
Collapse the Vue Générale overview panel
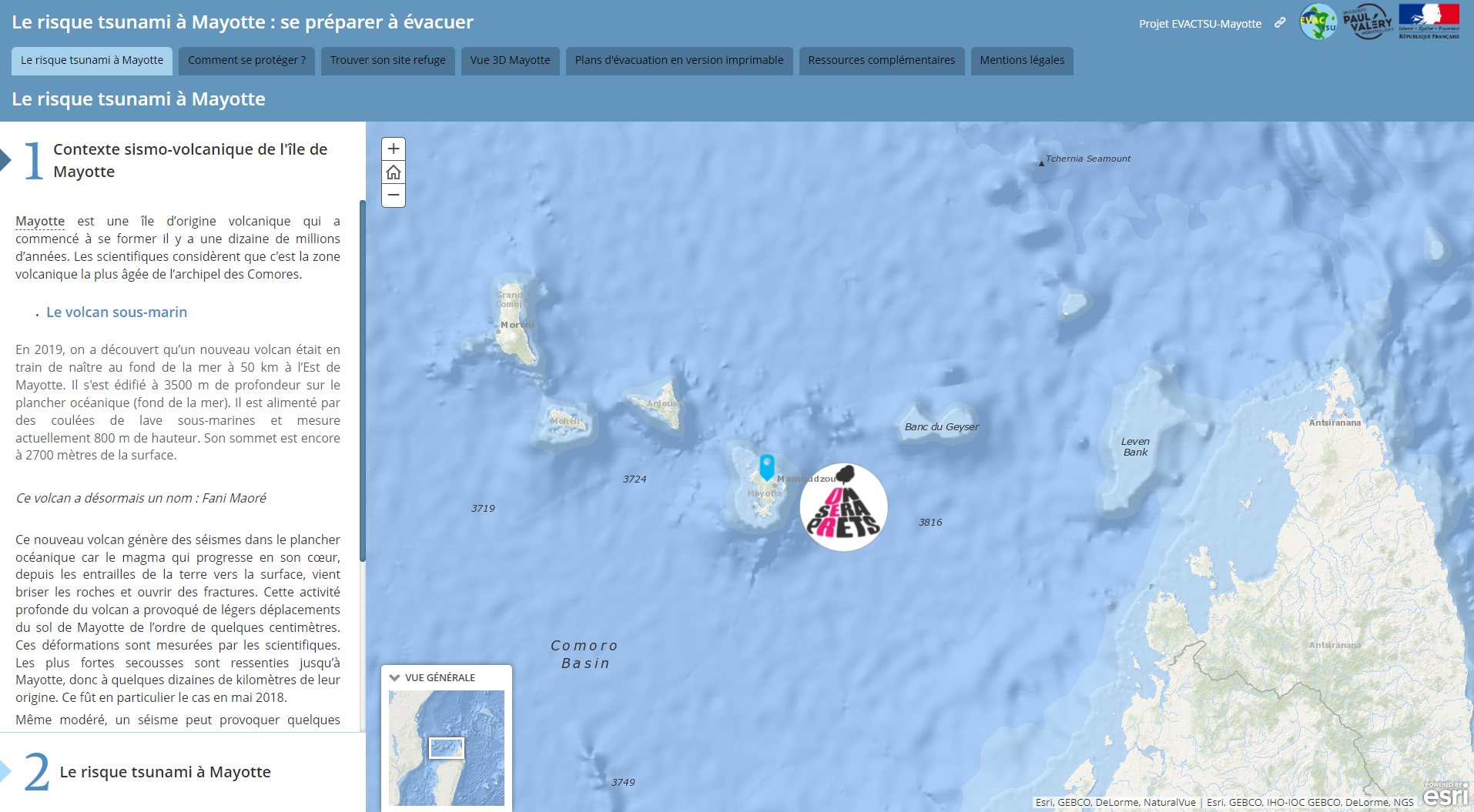click(x=395, y=677)
